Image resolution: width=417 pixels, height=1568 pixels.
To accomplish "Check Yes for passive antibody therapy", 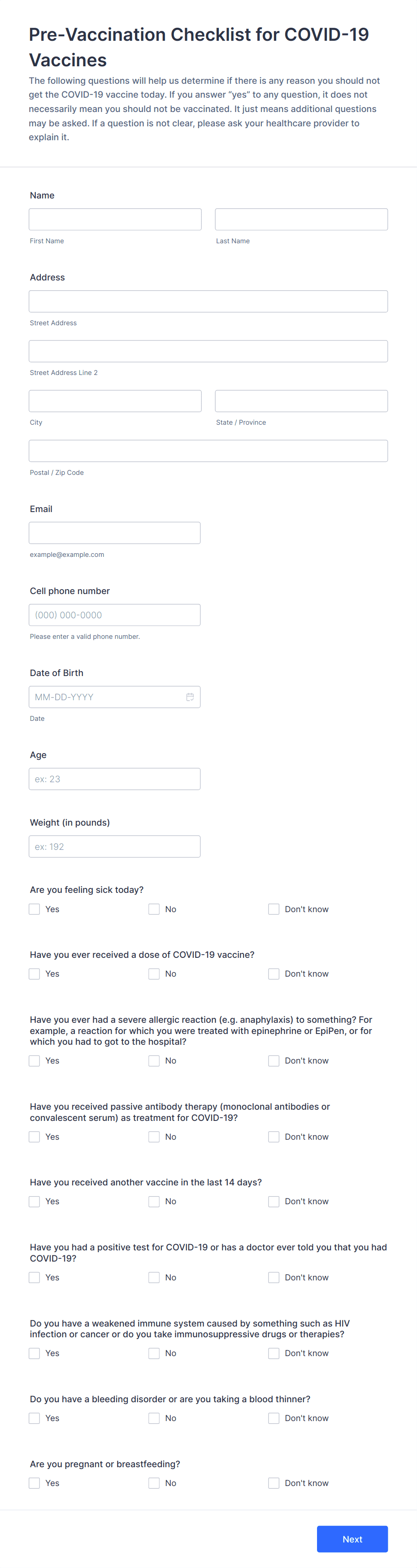I will tap(34, 1137).
